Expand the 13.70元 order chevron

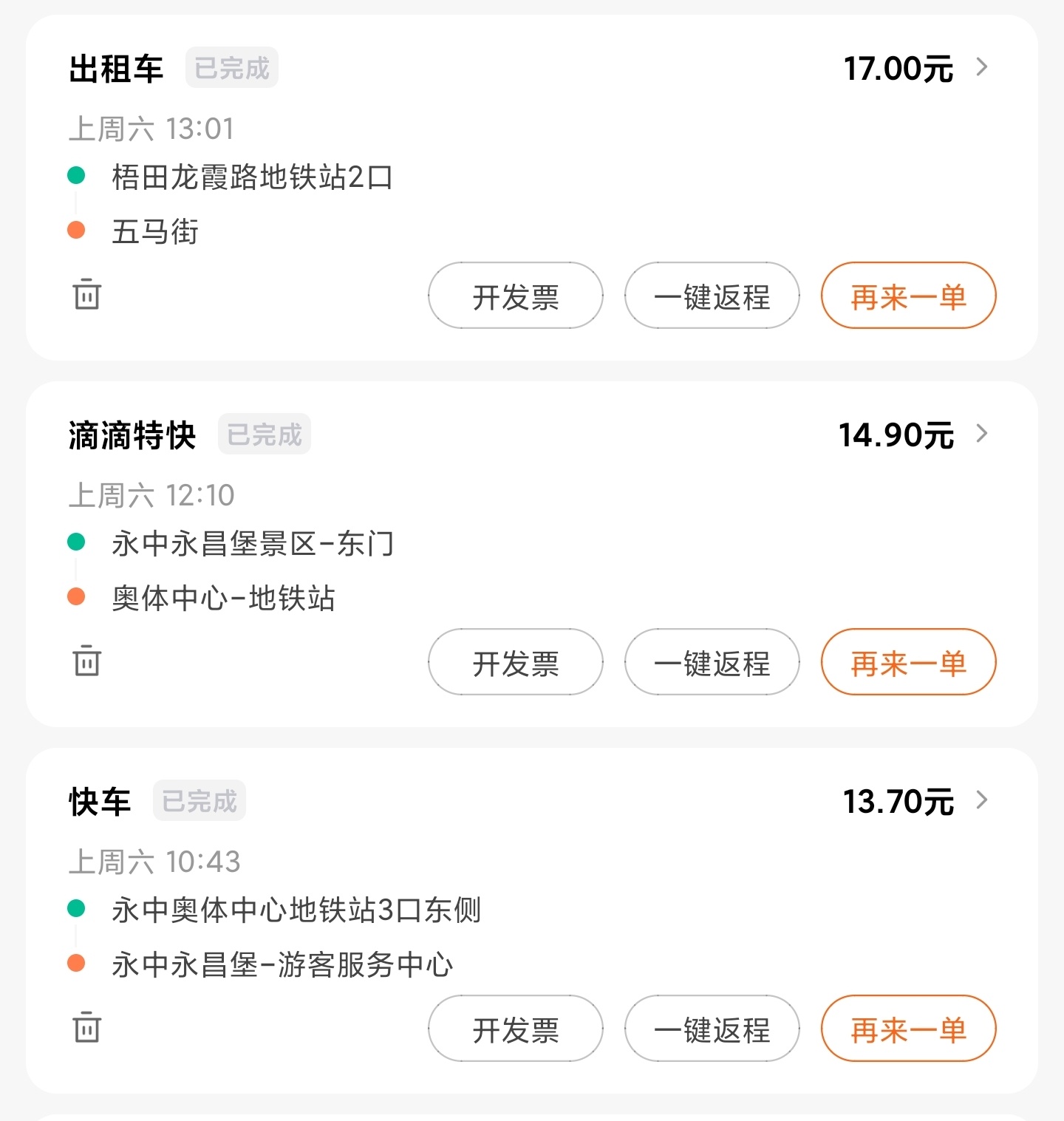982,800
